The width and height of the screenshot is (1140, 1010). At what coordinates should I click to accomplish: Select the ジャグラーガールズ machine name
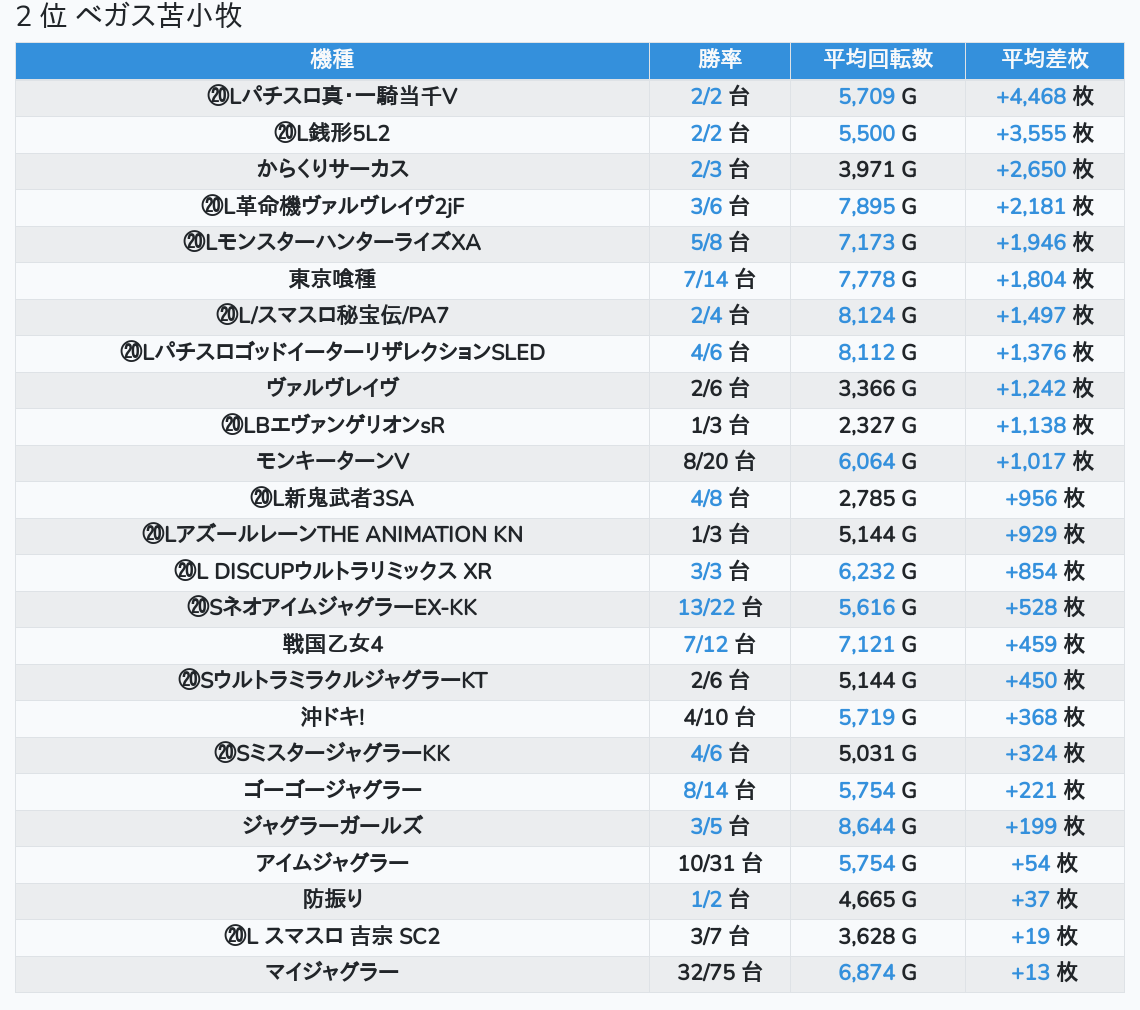332,826
